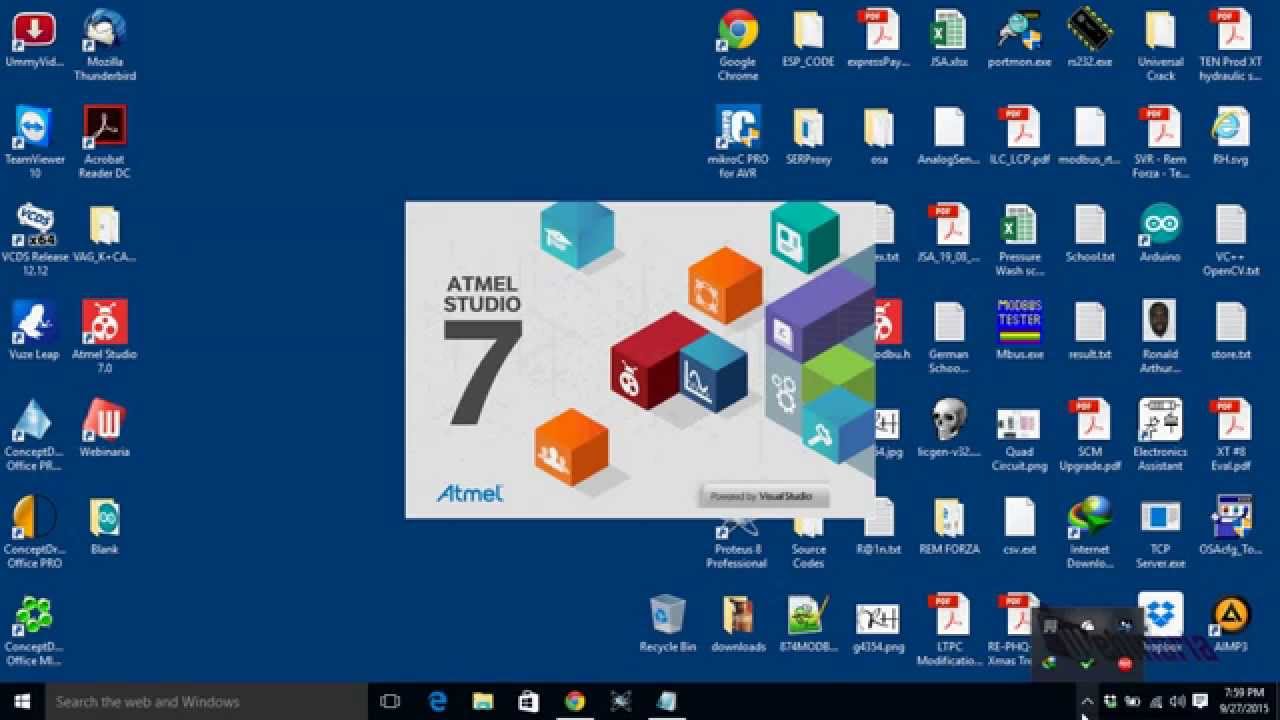Open the Atmel Studio 7.0 desktop shortcut
Image resolution: width=1280 pixels, height=720 pixels.
[104, 336]
